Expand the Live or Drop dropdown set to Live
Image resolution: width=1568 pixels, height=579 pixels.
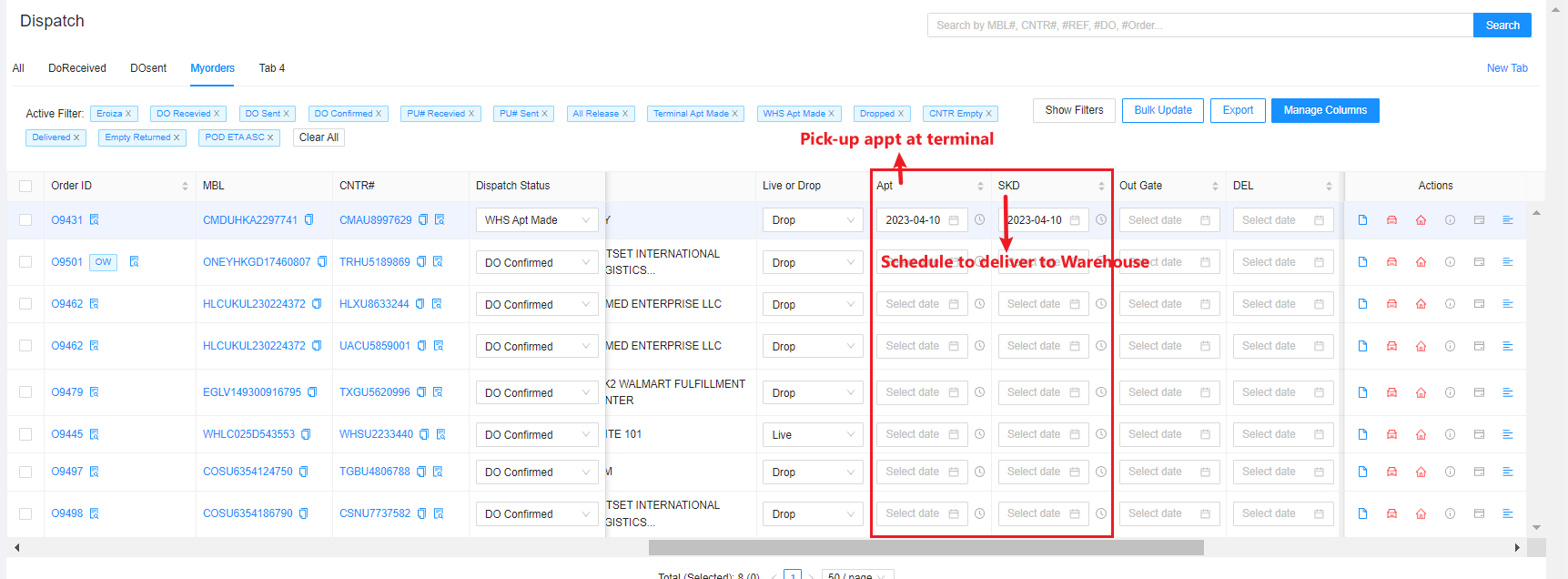click(812, 434)
